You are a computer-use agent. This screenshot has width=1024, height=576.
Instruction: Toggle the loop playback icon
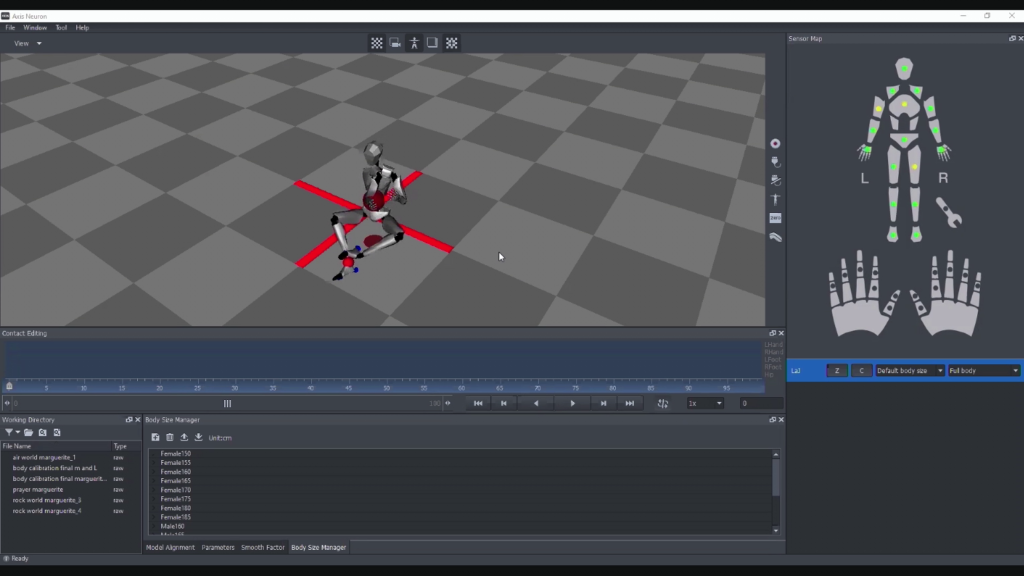663,404
